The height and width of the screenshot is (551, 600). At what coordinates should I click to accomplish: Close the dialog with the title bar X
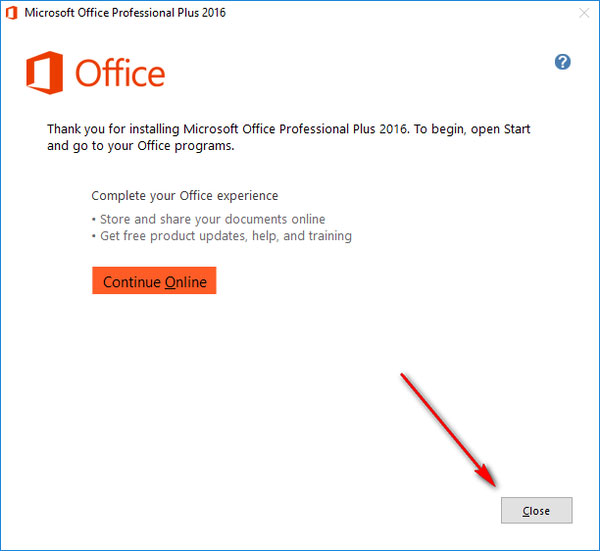tap(582, 14)
